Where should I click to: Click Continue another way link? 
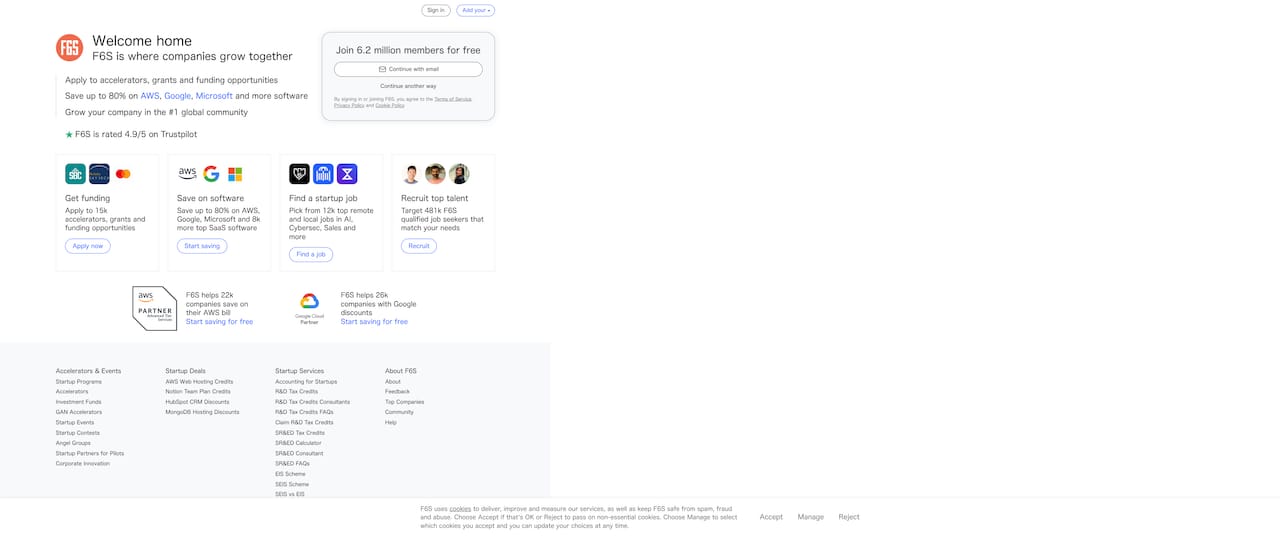coord(408,86)
